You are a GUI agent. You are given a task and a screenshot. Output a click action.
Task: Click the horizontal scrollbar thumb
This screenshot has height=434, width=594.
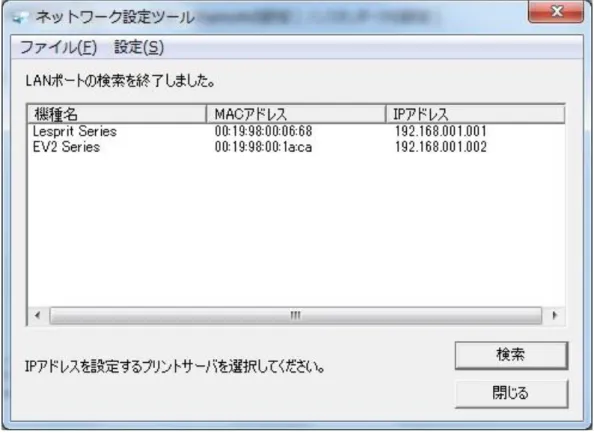click(295, 315)
